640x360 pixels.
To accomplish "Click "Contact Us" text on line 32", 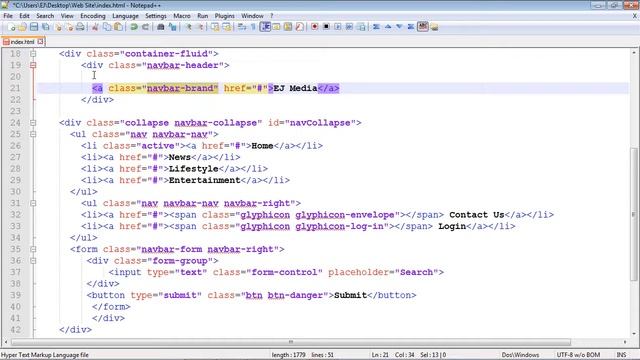I will 477,215.
